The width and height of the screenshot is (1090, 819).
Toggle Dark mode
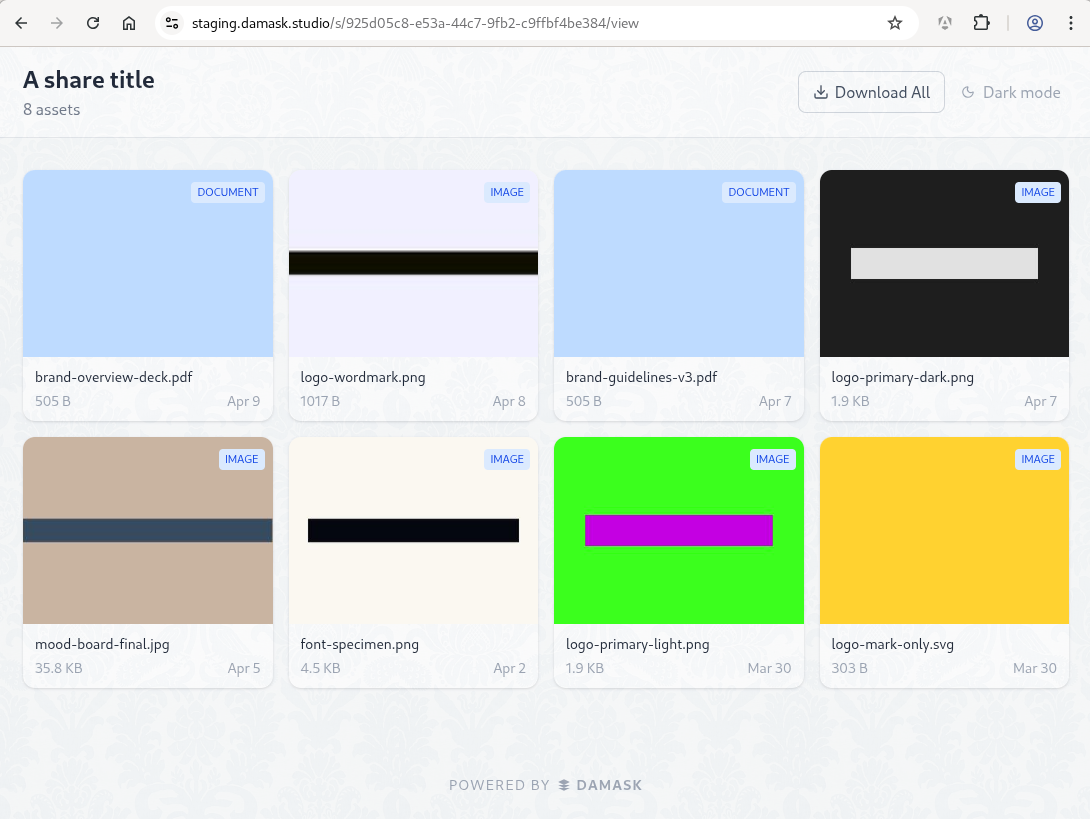coord(1011,92)
